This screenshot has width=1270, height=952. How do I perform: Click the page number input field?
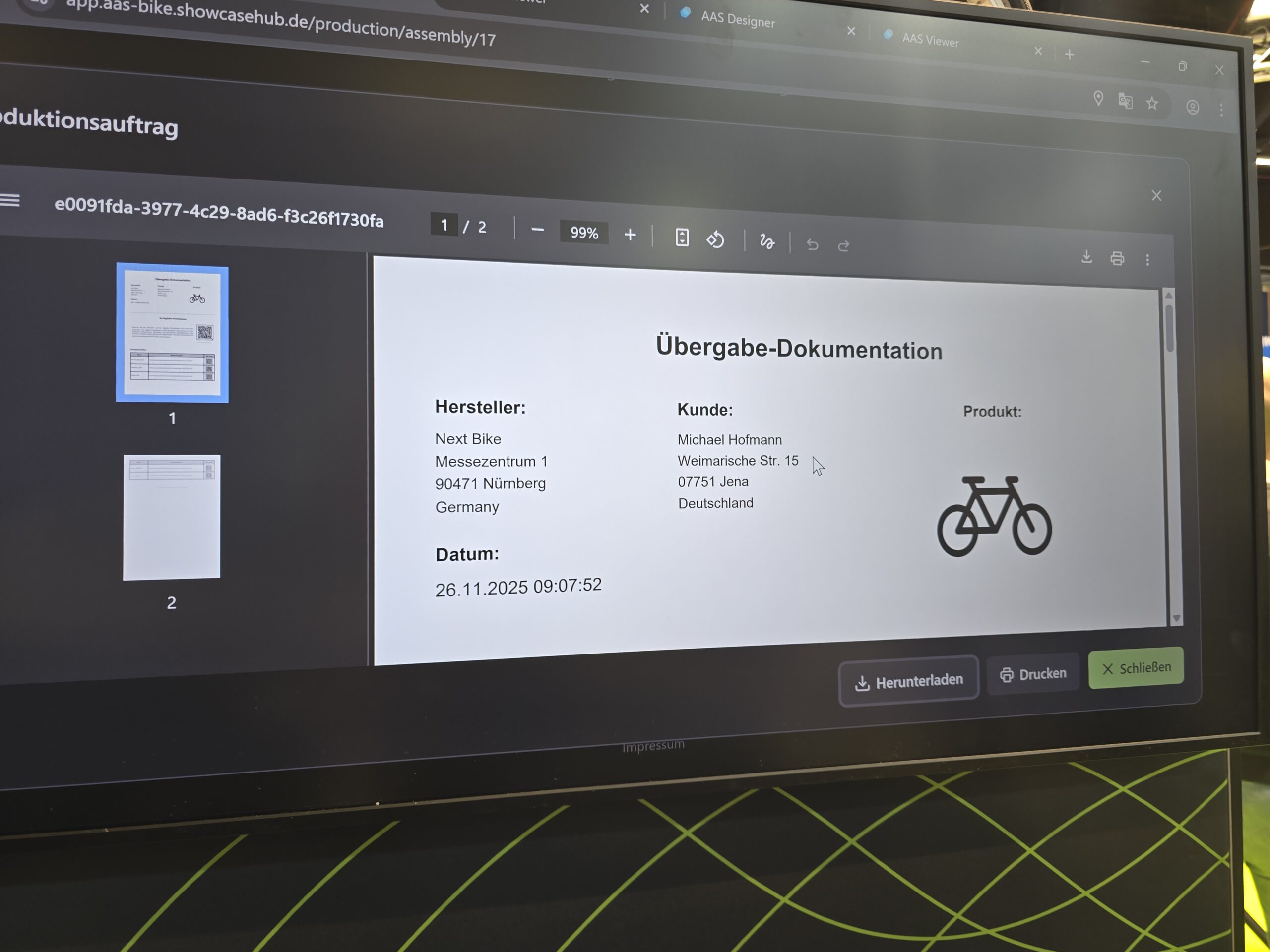point(444,225)
